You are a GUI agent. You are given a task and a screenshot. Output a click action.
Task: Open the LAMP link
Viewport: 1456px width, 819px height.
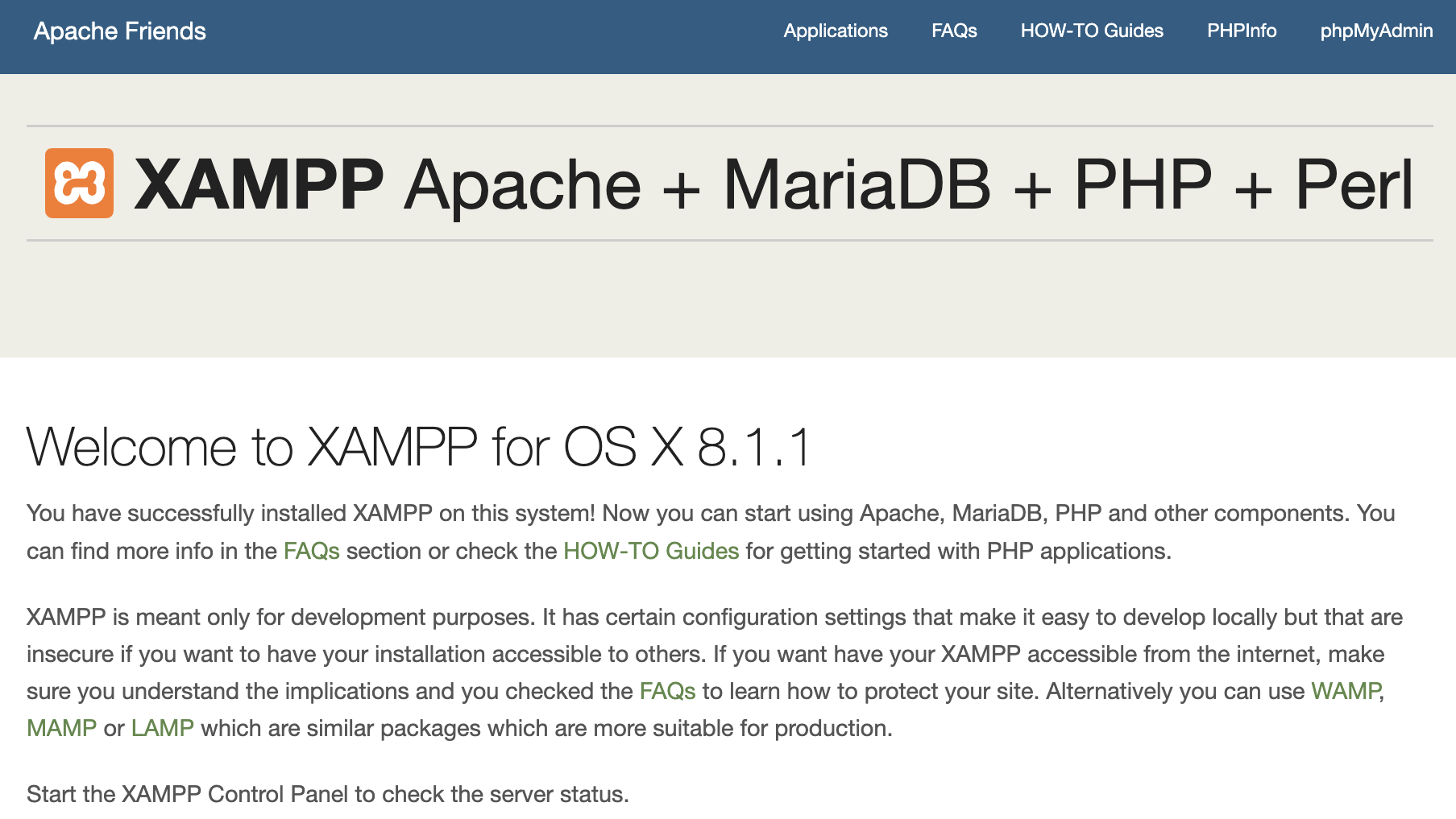point(162,727)
